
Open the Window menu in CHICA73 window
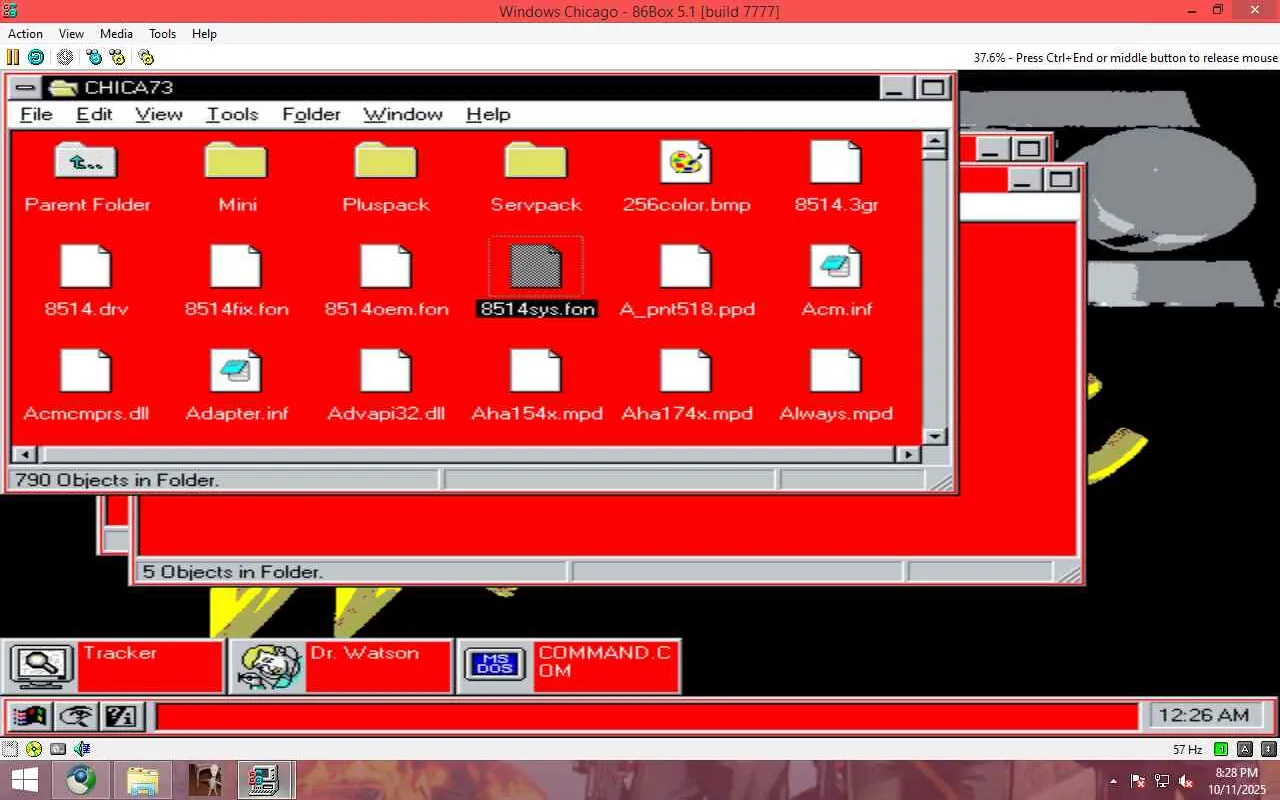coord(403,114)
